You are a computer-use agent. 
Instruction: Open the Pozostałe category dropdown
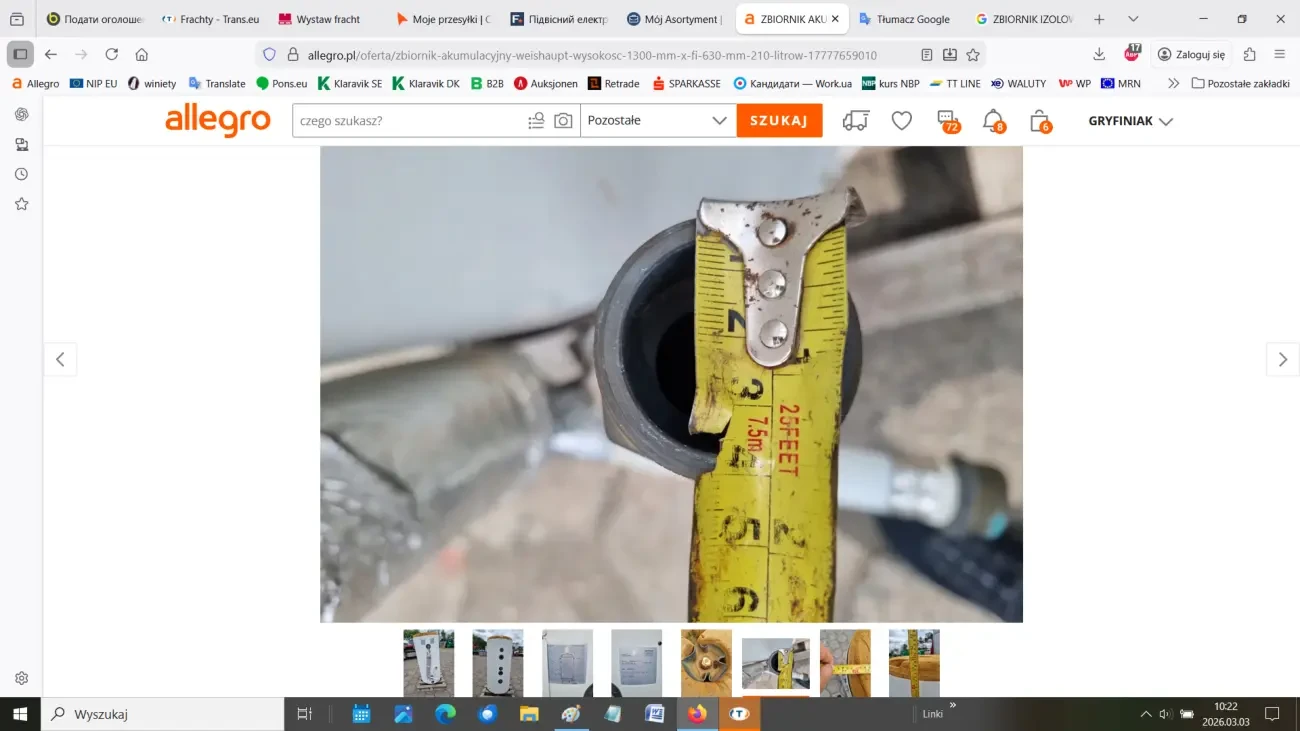657,120
